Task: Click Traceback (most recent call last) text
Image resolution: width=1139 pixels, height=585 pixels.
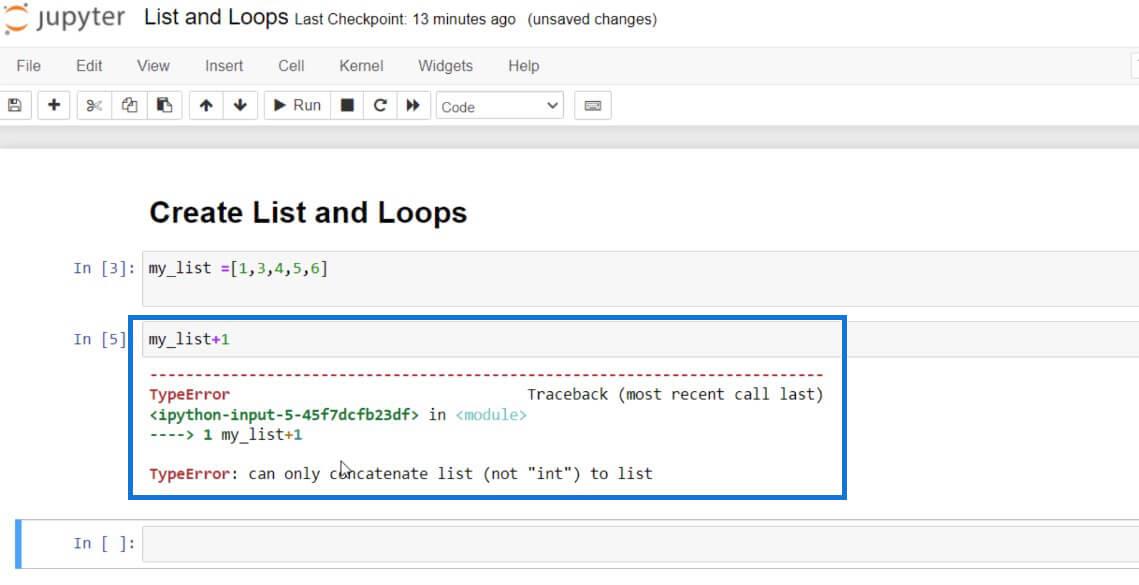Action: (676, 395)
